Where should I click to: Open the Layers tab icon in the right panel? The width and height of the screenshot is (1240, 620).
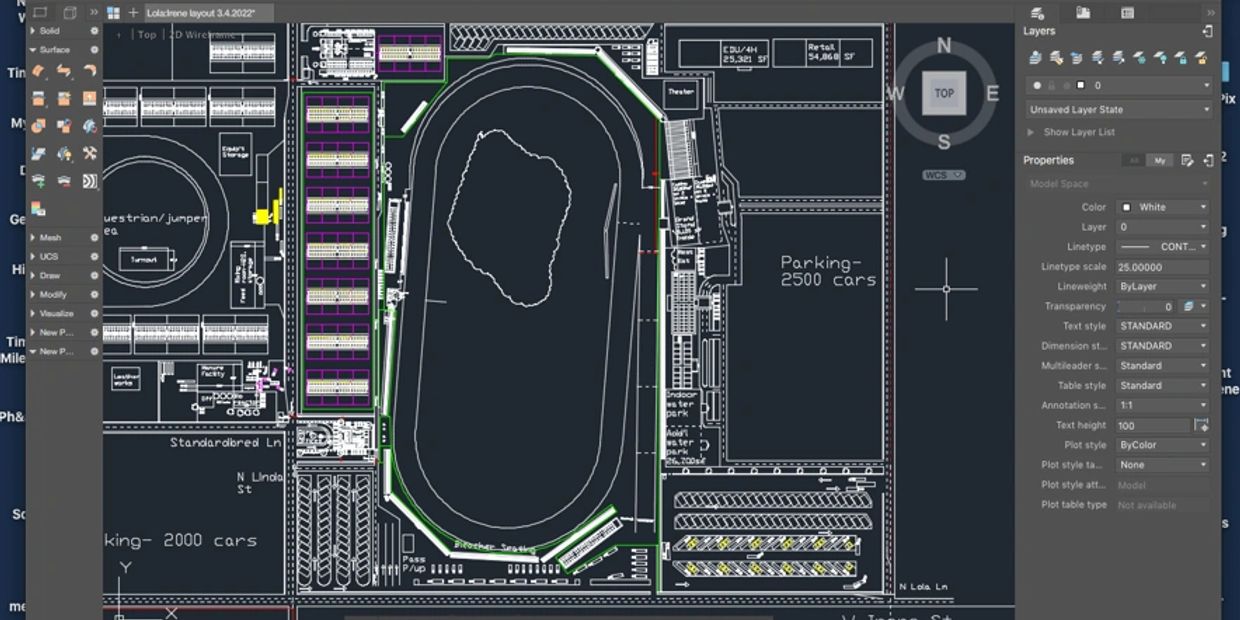pos(1038,12)
